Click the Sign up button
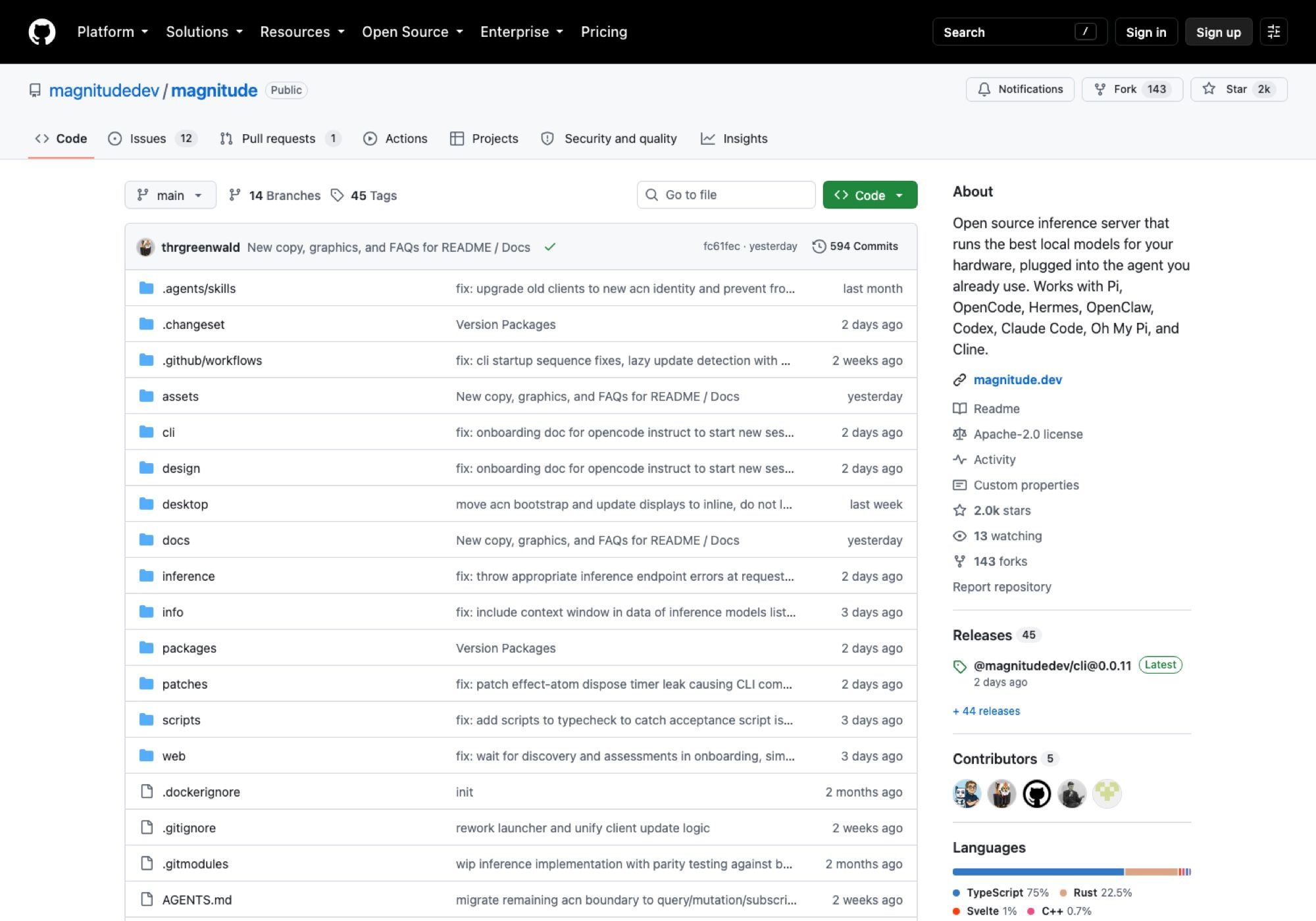Screen dimensions: 1316x921 click(1218, 32)
